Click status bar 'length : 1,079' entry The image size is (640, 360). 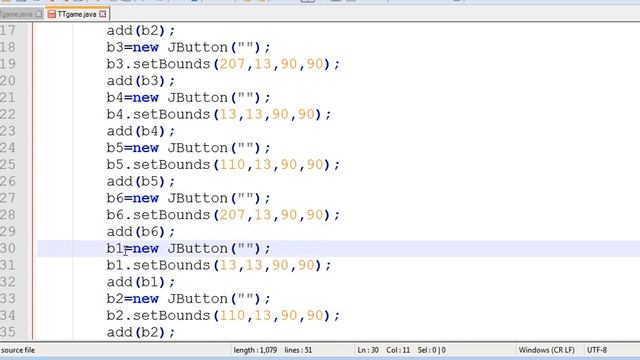(x=255, y=350)
